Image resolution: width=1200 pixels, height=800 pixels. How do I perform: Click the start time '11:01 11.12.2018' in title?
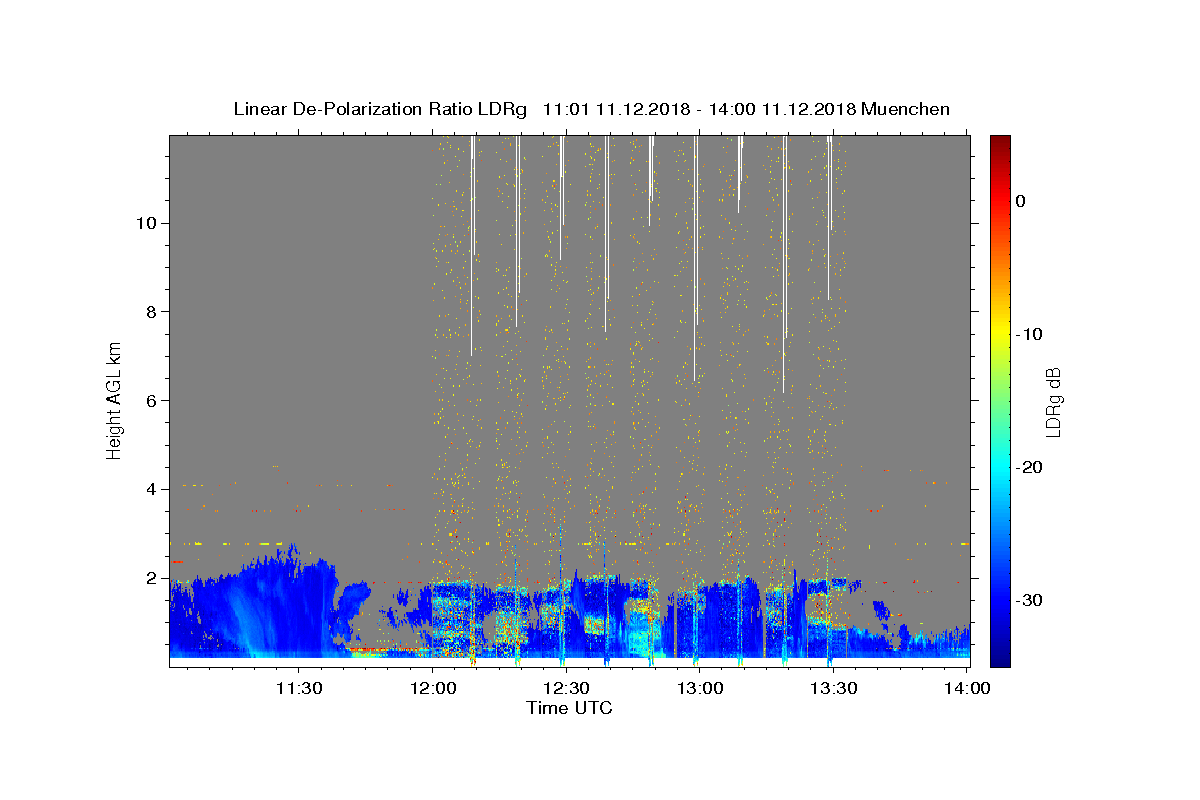[614, 109]
